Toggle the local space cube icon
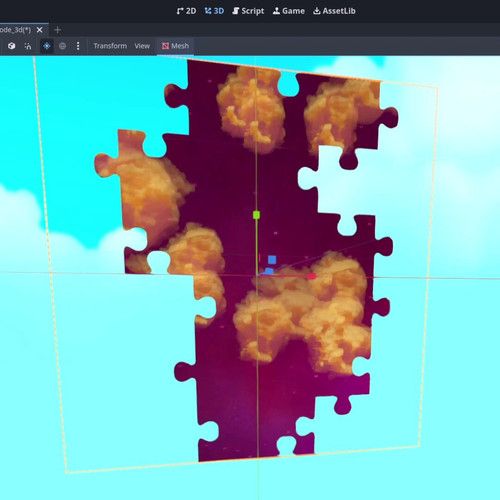Image resolution: width=500 pixels, height=500 pixels. coord(12,46)
